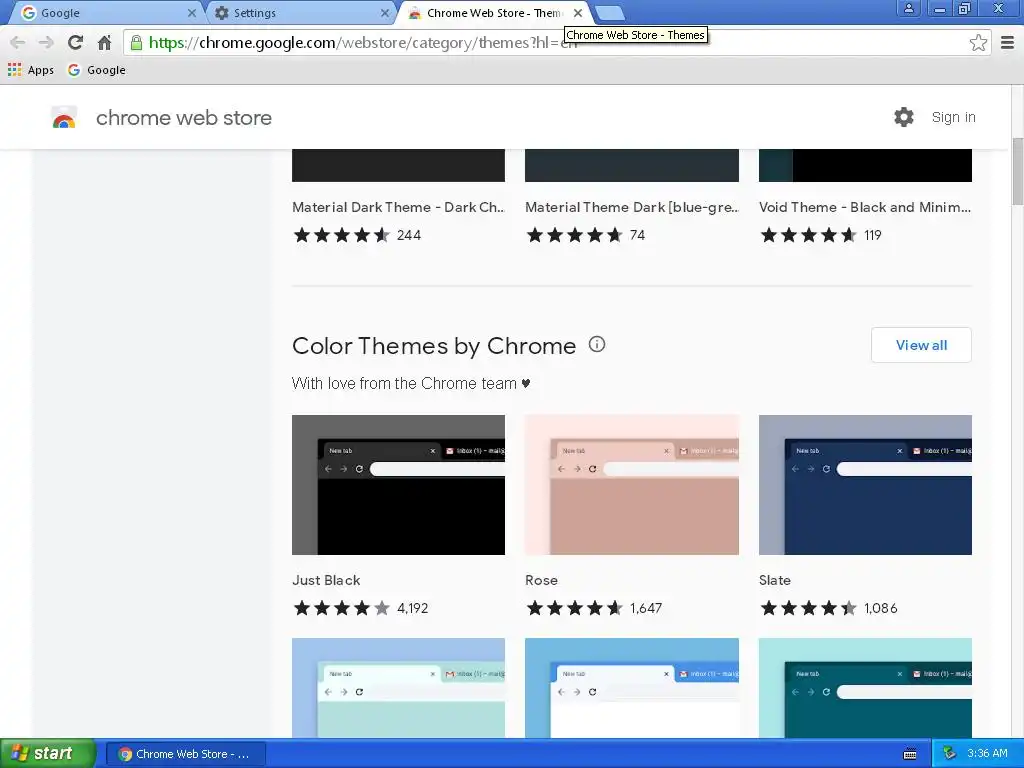Click the 74 rating stars of Material Theme Dark
Screen dimensions: 1024x768
(x=574, y=235)
